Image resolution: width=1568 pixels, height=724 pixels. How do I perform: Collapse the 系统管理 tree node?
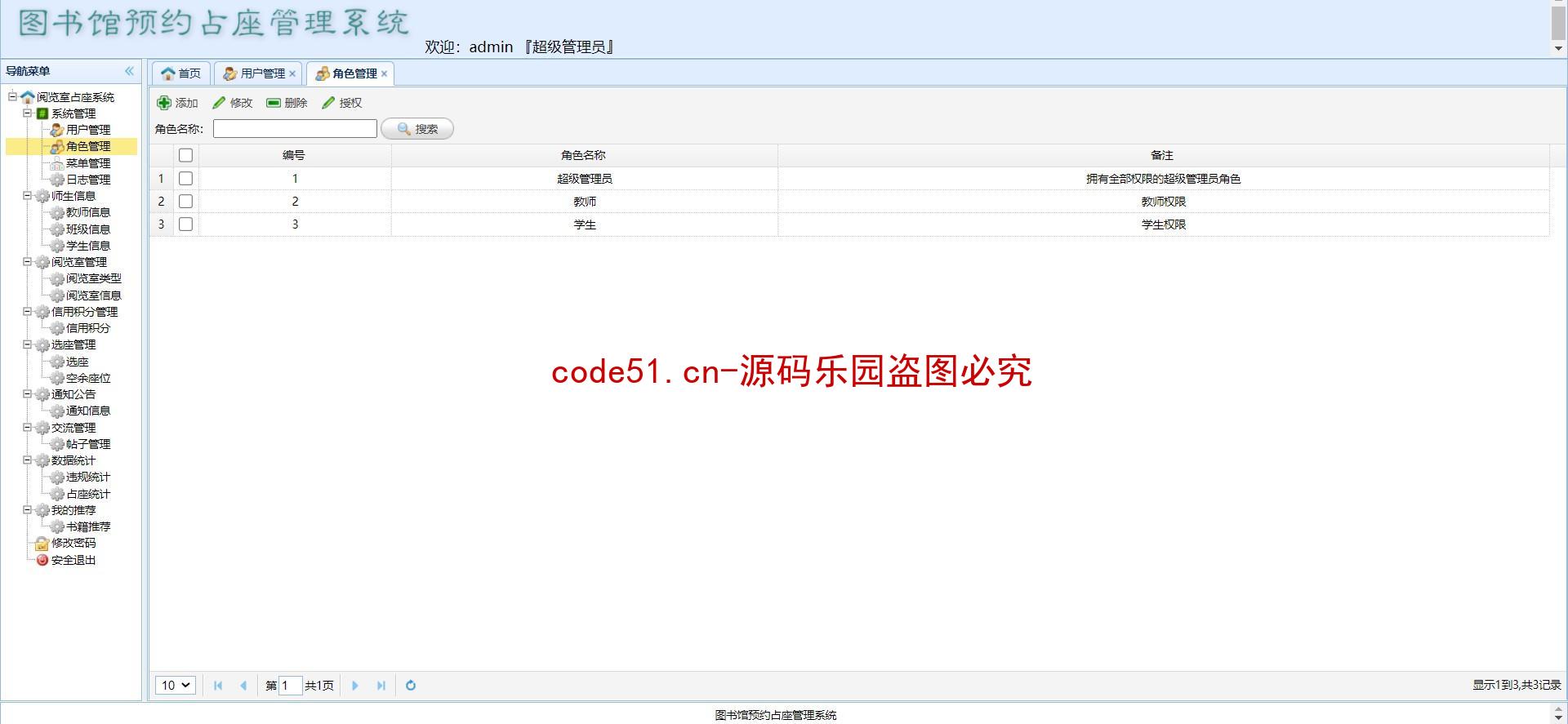pyautogui.click(x=27, y=113)
